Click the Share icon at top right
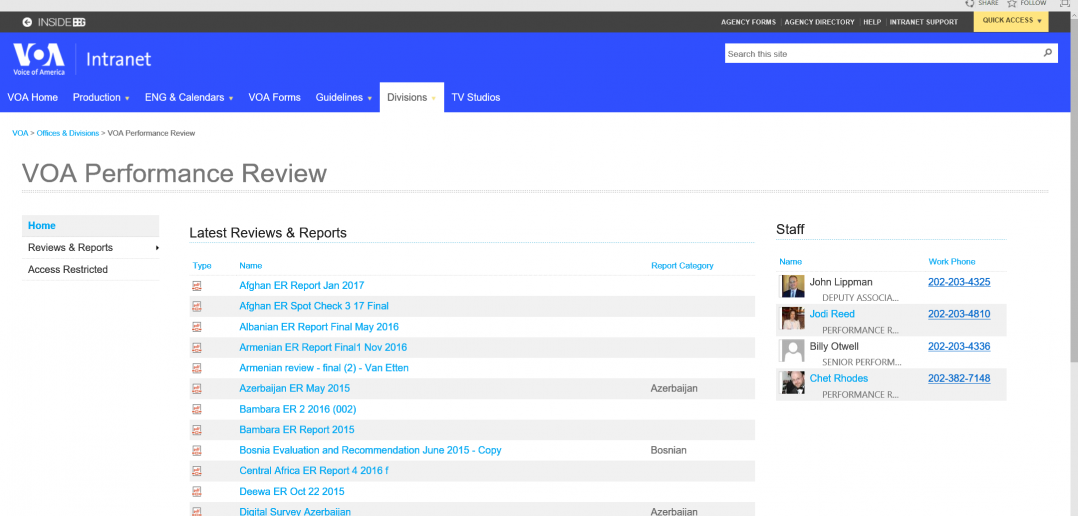Screen dimensions: 1078x516 969,3
